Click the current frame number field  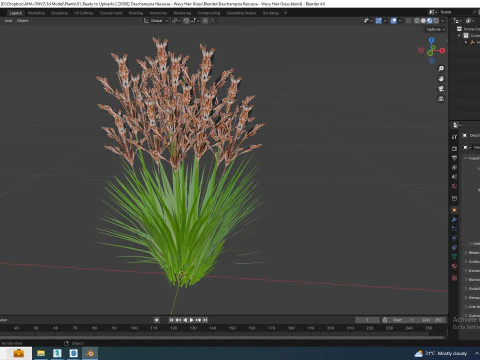pyautogui.click(x=367, y=320)
